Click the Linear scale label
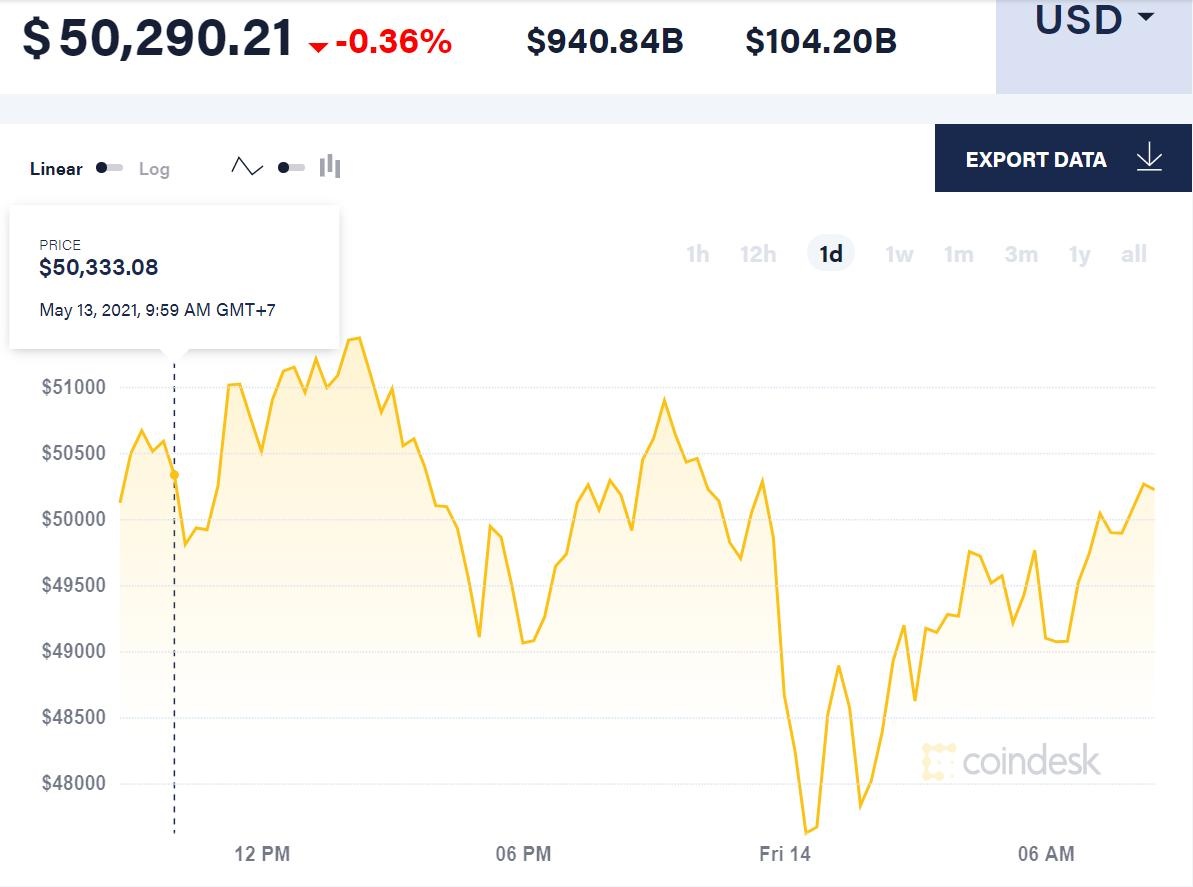The image size is (1193, 887). coord(56,169)
